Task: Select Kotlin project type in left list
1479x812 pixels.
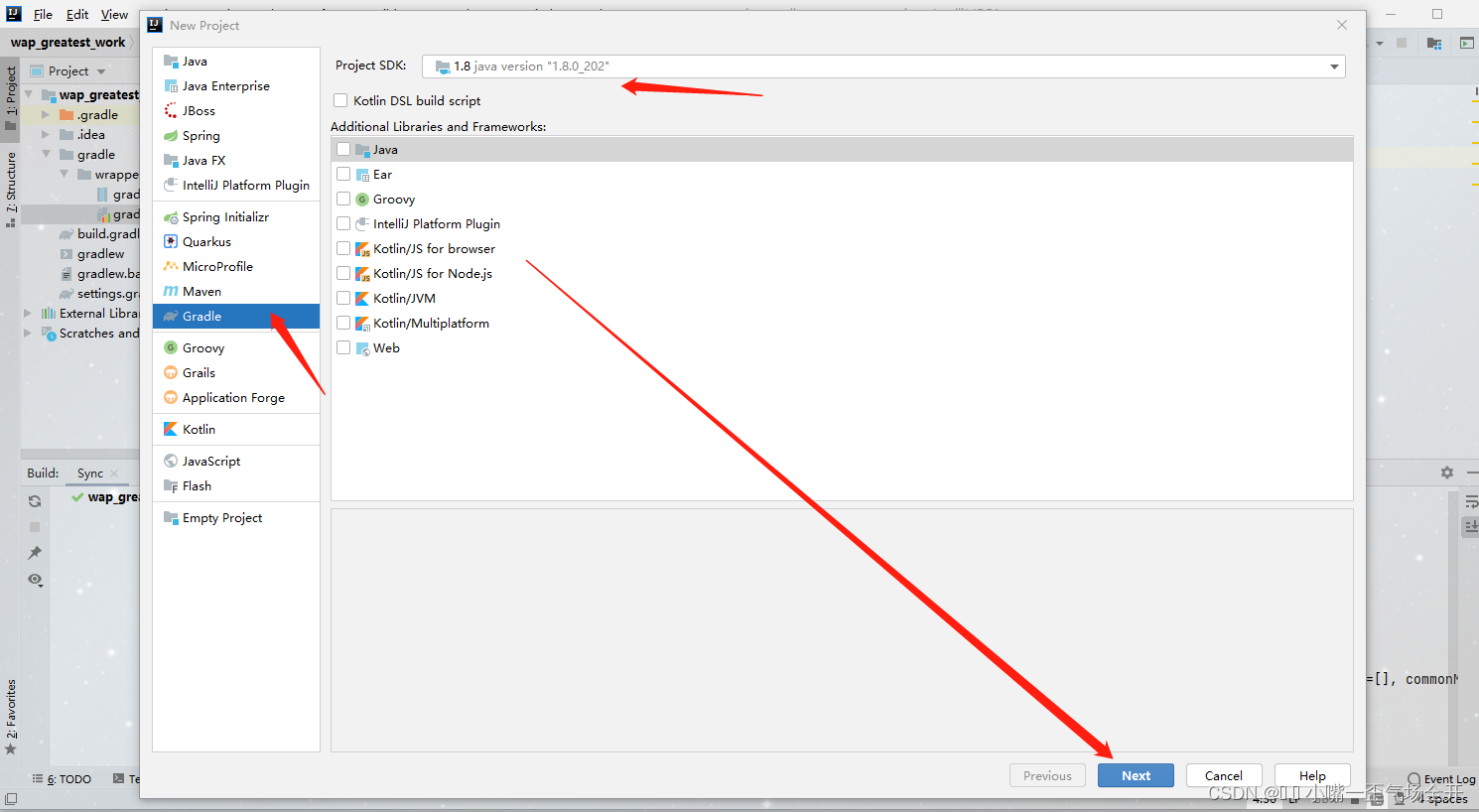Action: (236, 430)
